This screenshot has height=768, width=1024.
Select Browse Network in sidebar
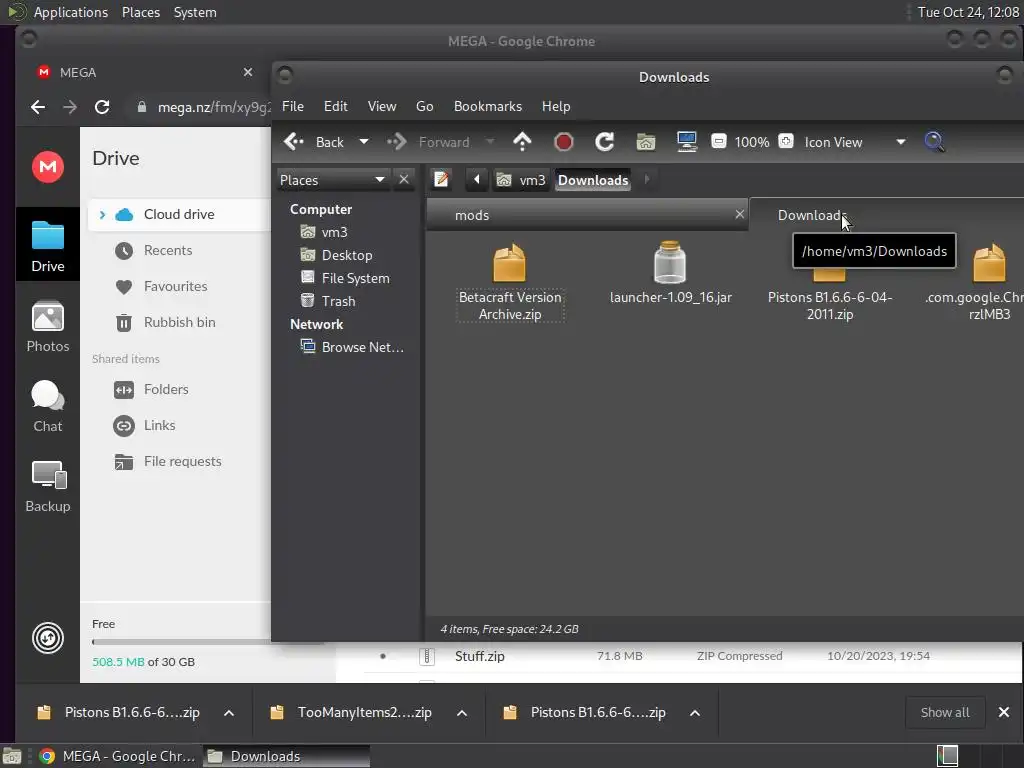[352, 347]
